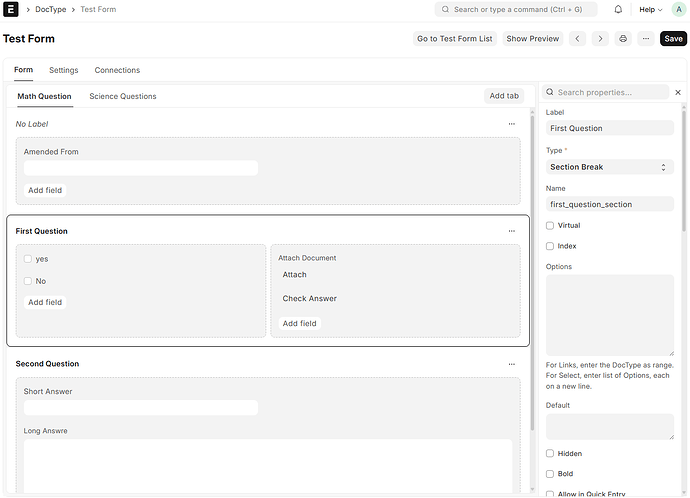This screenshot has height=498, width=690.
Task: Enable the Index checkbox
Action: 550,246
